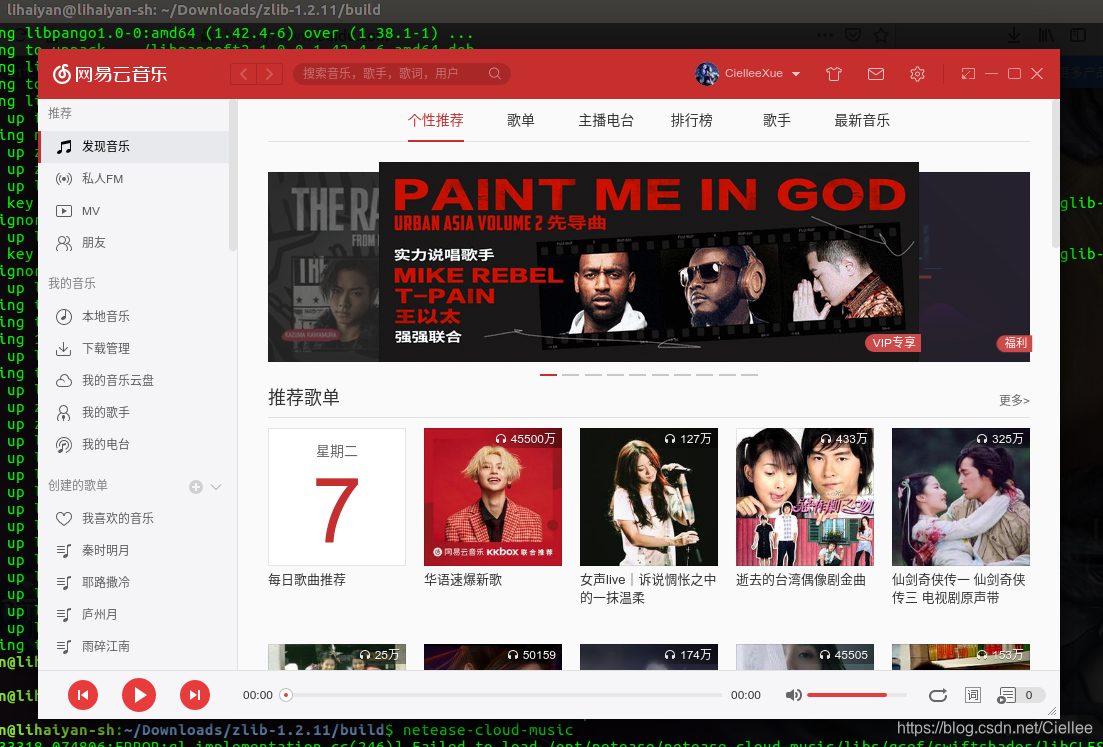This screenshot has height=747, width=1103.
Task: Click the terminal window title bar
Action: [x=552, y=11]
